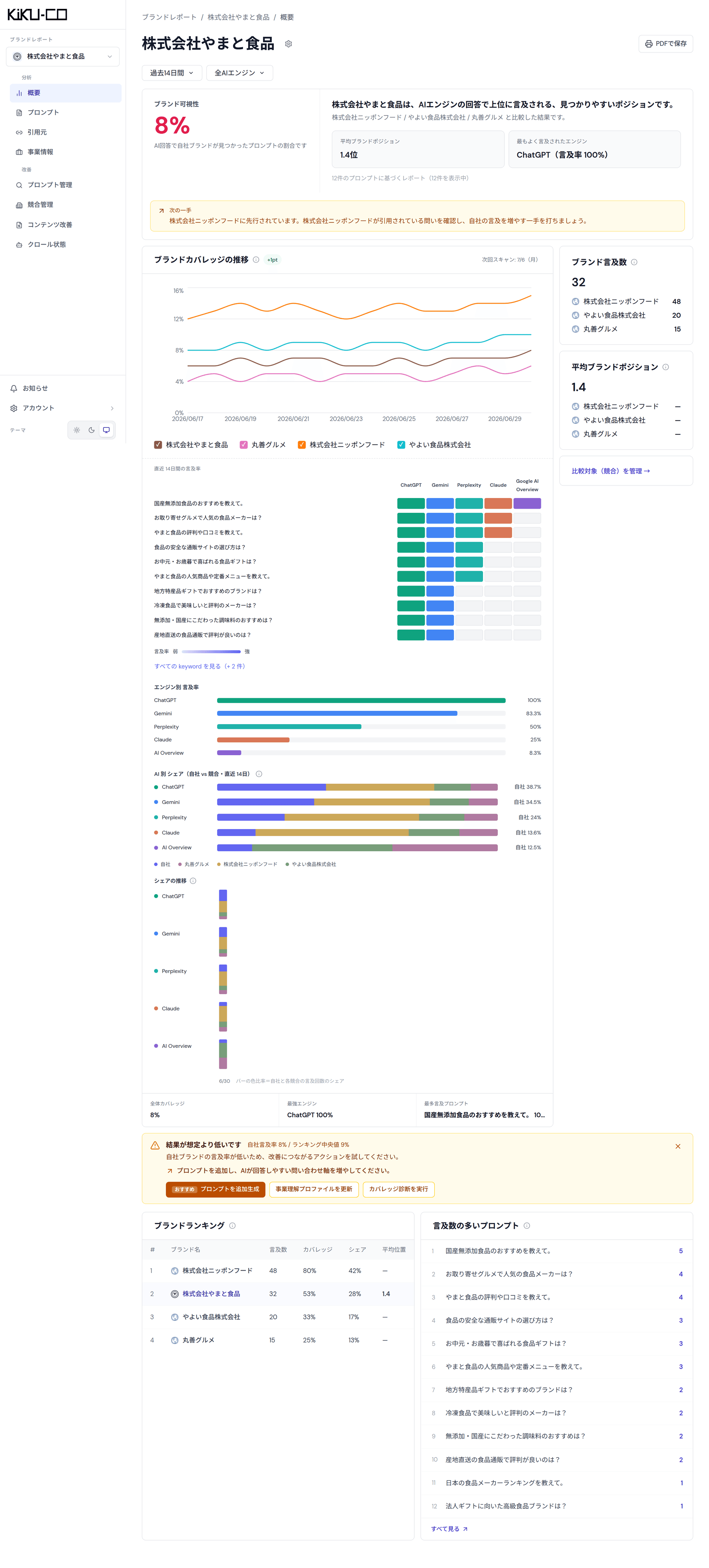Click the info icon next to ブランドランキング

232,1226
